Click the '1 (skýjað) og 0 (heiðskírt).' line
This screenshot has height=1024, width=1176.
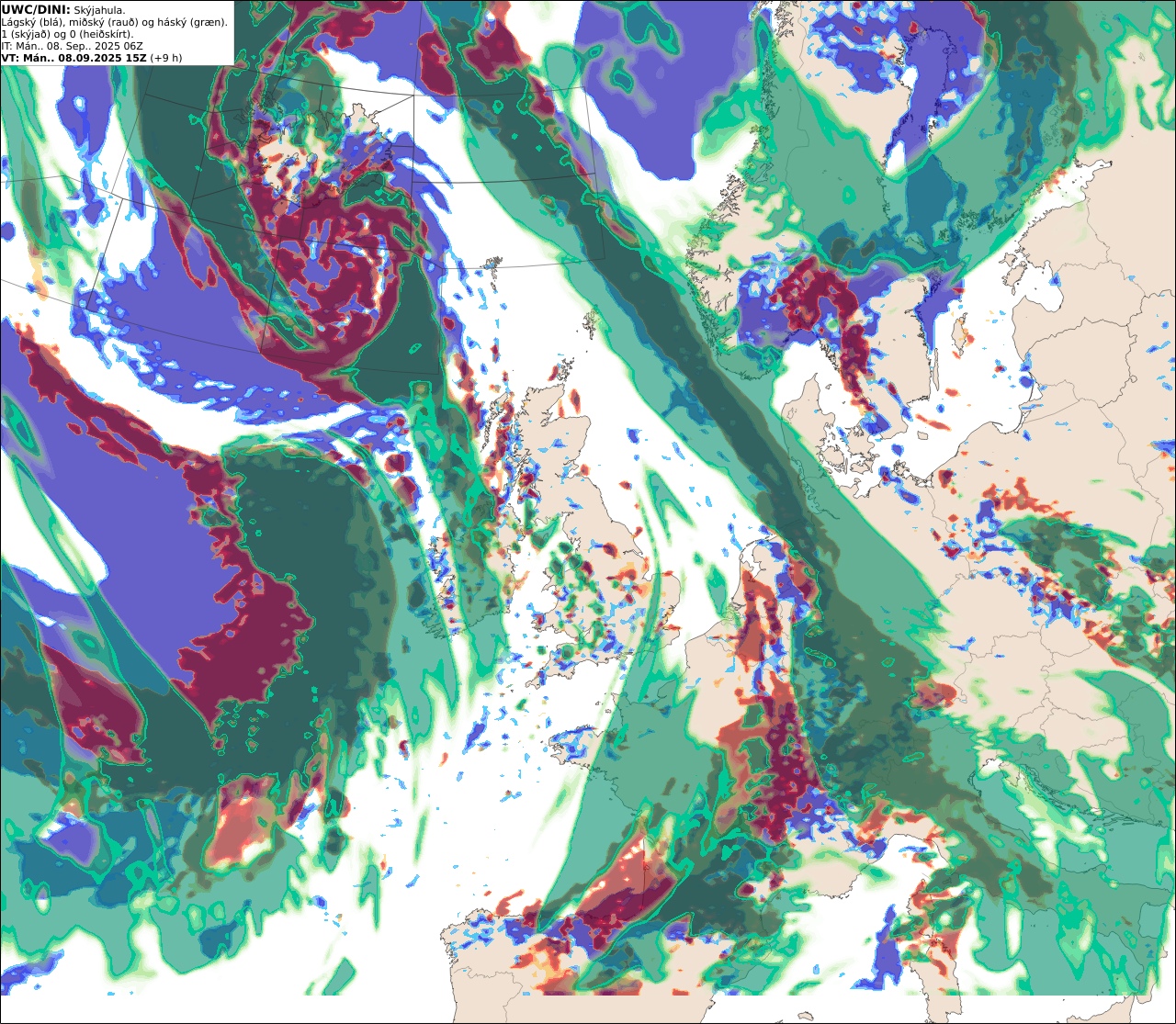67,34
